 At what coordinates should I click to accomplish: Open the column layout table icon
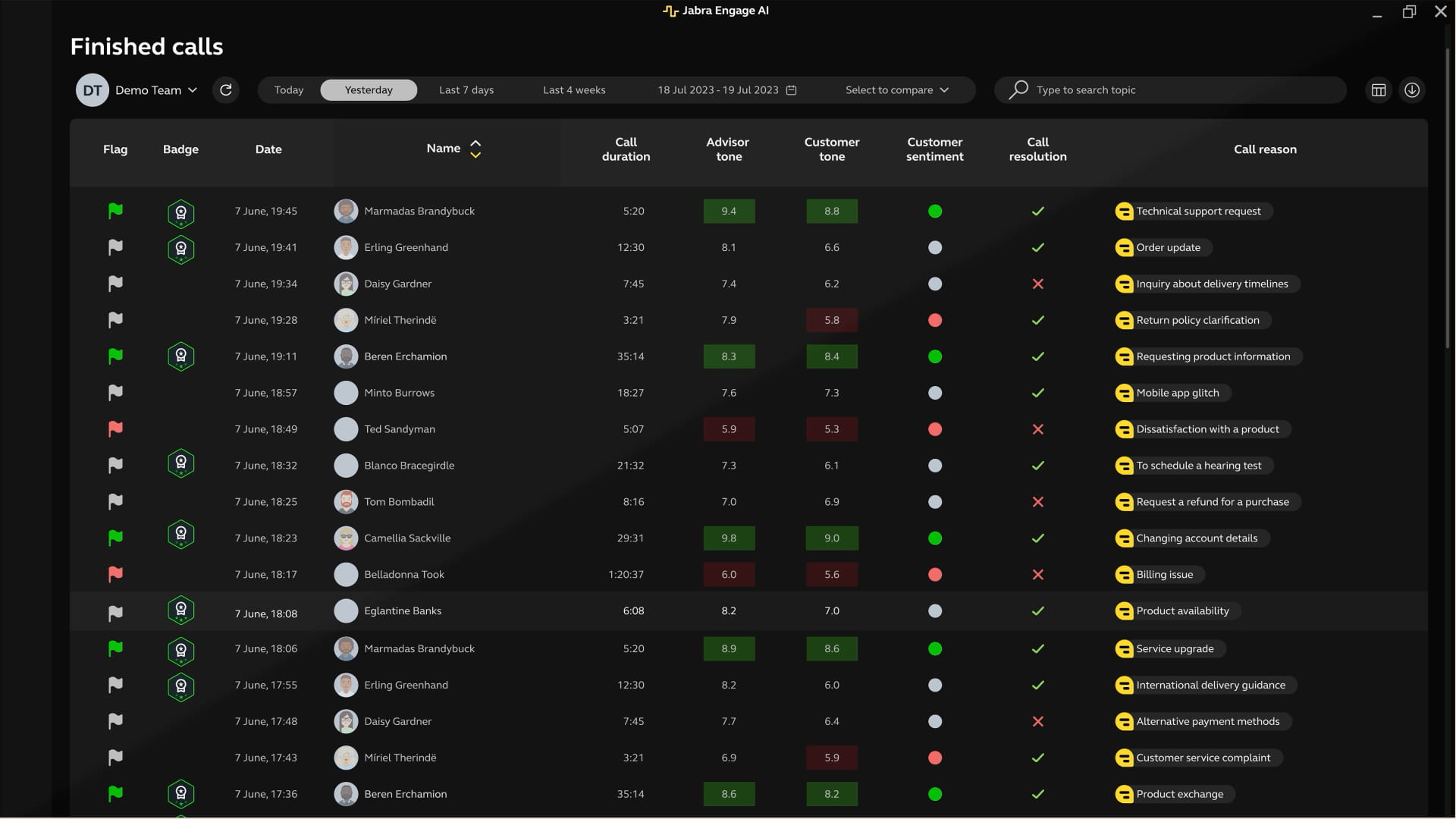[x=1379, y=90]
